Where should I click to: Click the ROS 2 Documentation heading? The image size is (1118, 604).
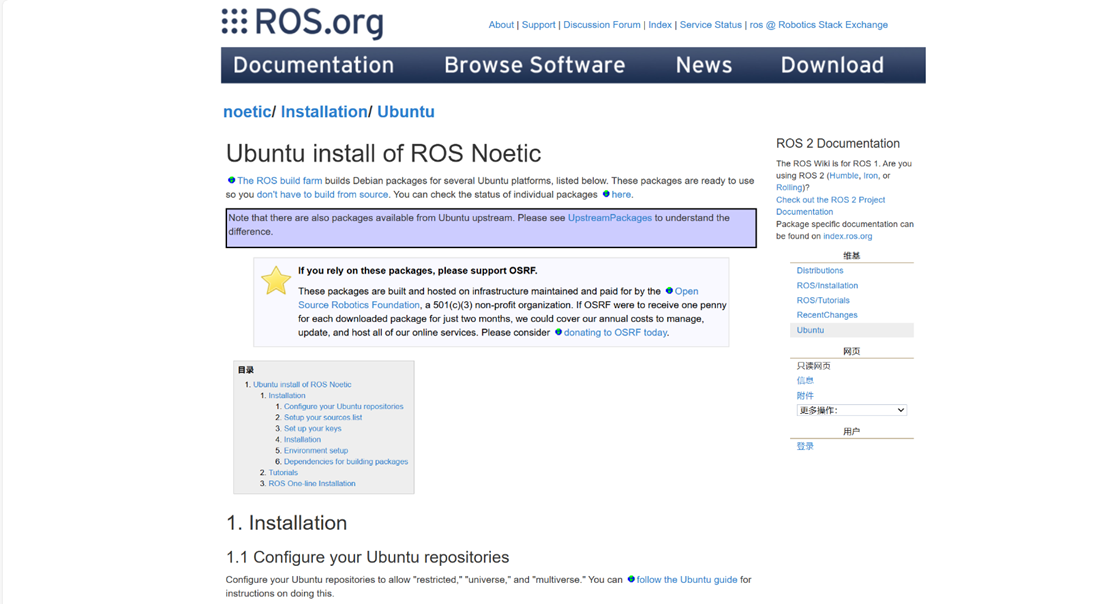838,143
